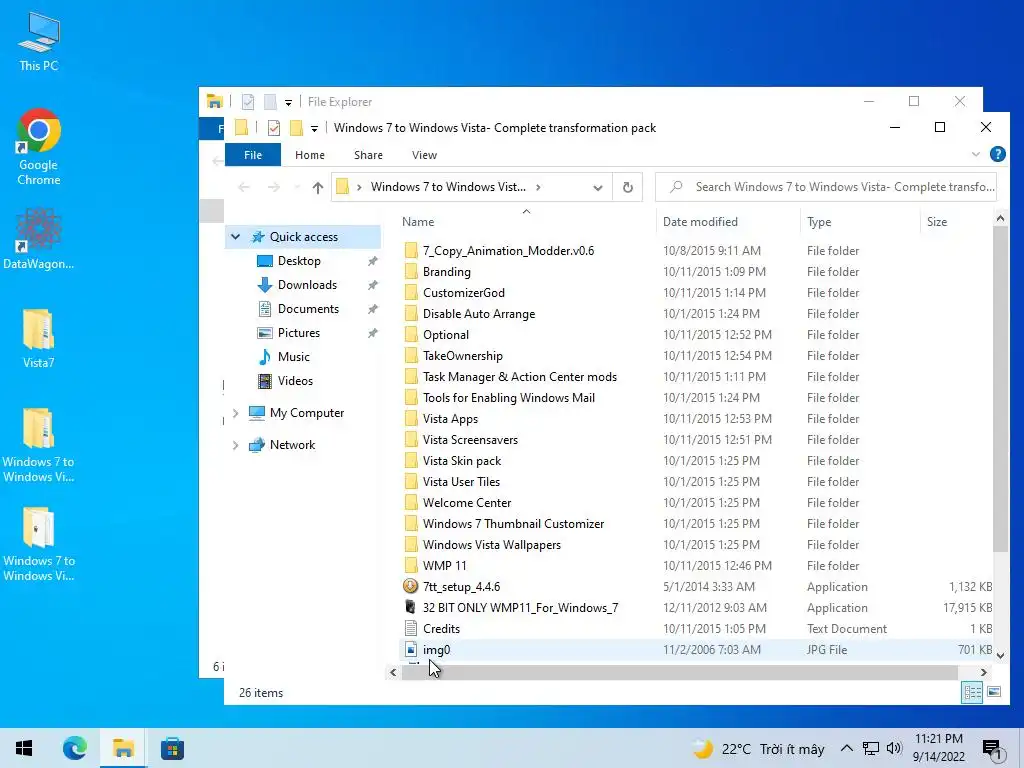Open Microsoft Edge from the taskbar
This screenshot has width=1024, height=768.
[74, 748]
